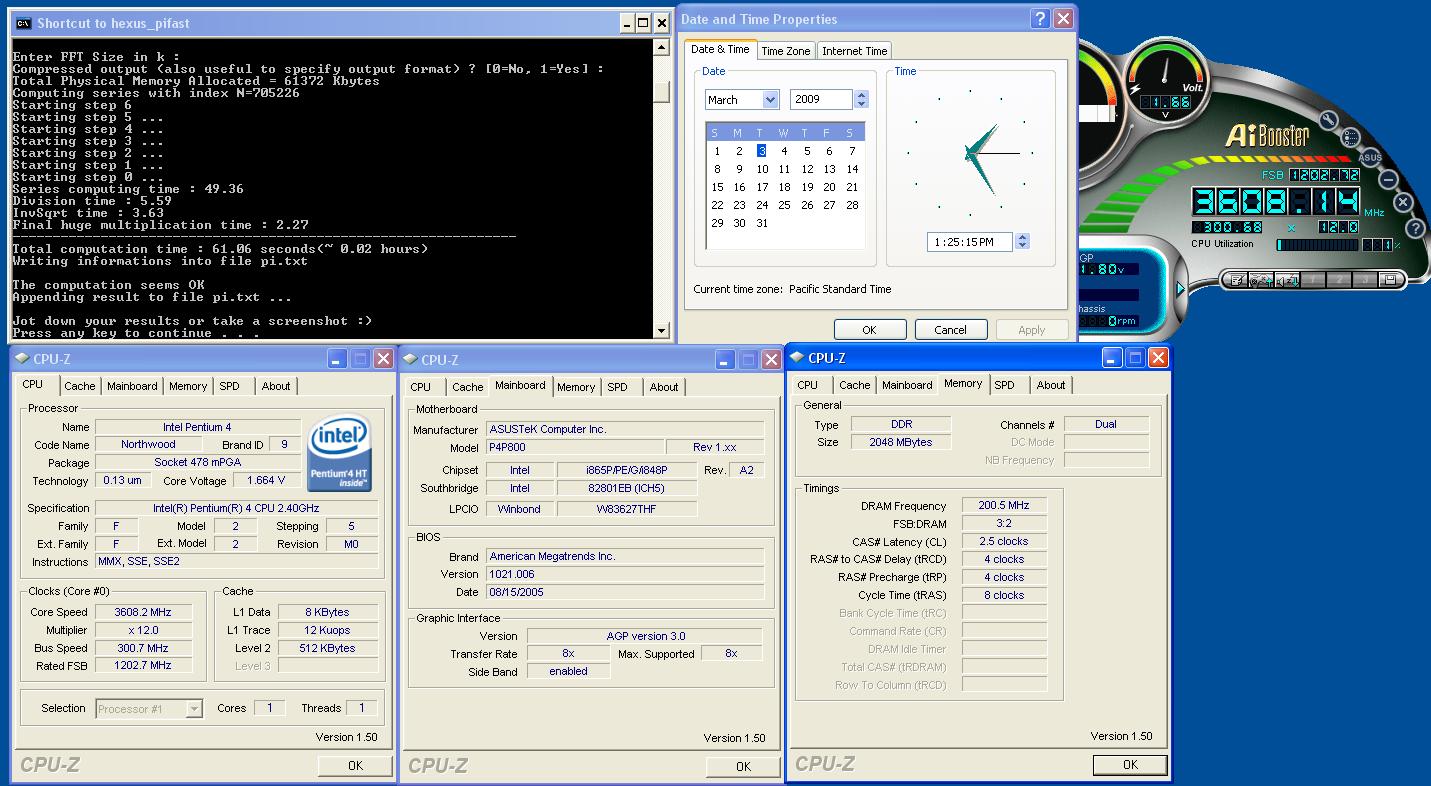Image resolution: width=1431 pixels, height=786 pixels.
Task: Click the AiBooster notes icon in bottom toolbar
Action: pyautogui.click(x=1237, y=280)
